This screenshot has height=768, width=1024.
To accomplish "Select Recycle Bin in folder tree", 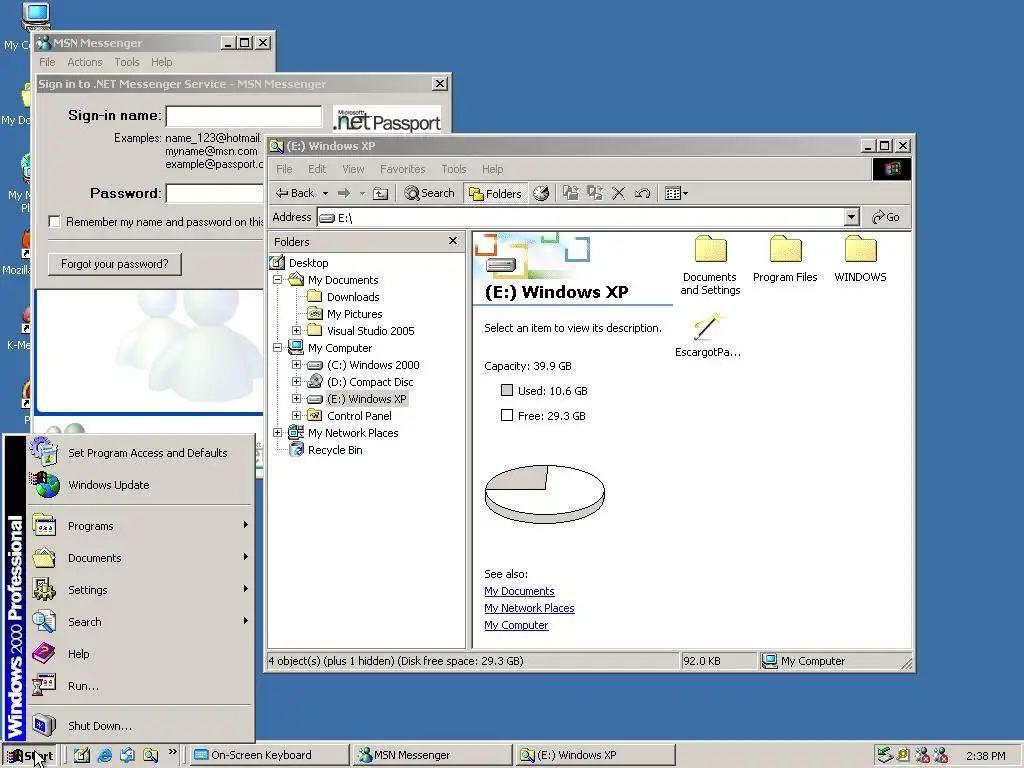I will (334, 450).
